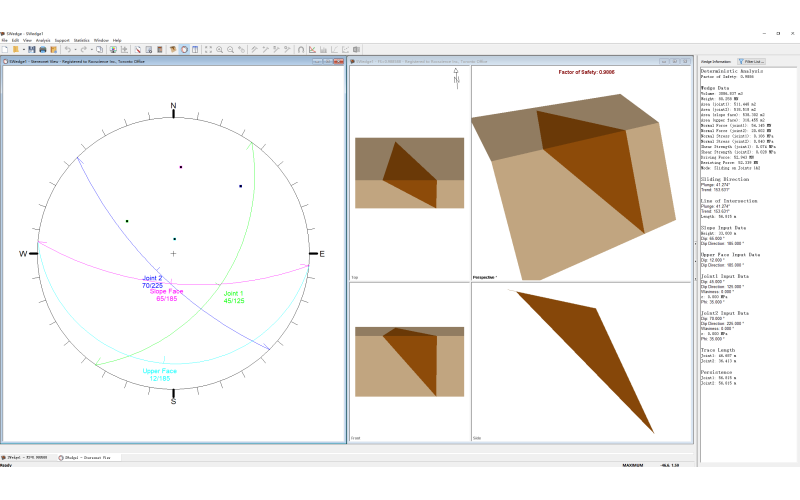The height and width of the screenshot is (500, 800).
Task: Open the Analysis menu
Action: pos(42,40)
